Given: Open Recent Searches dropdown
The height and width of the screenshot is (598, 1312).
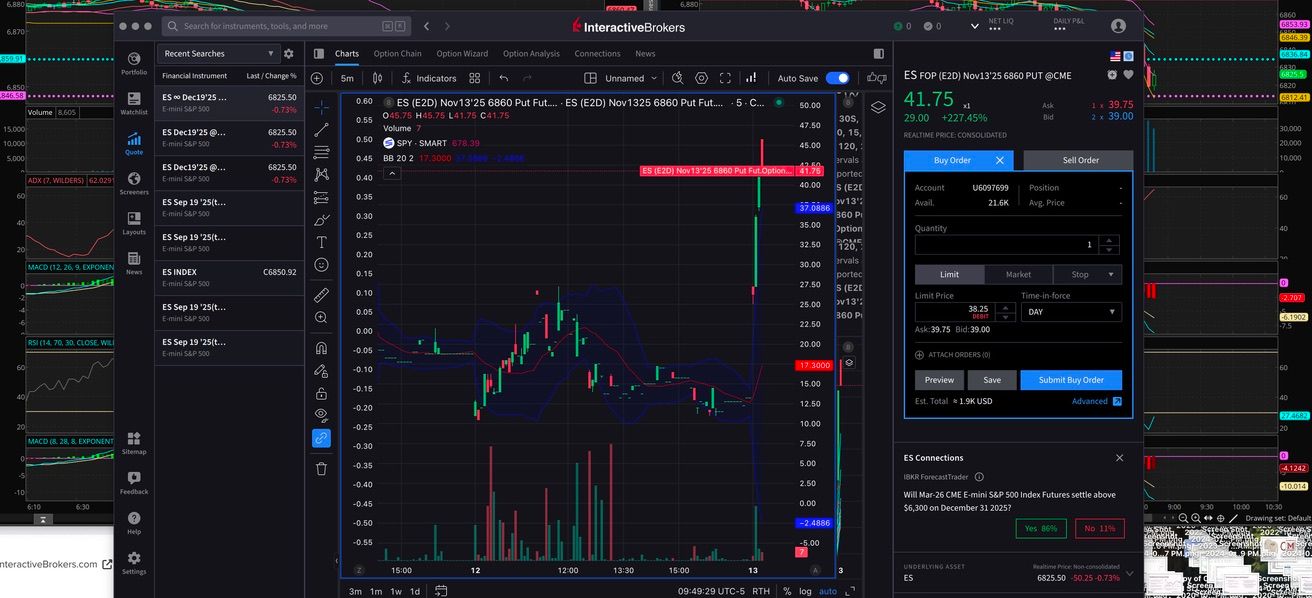Looking at the screenshot, I should (x=217, y=53).
